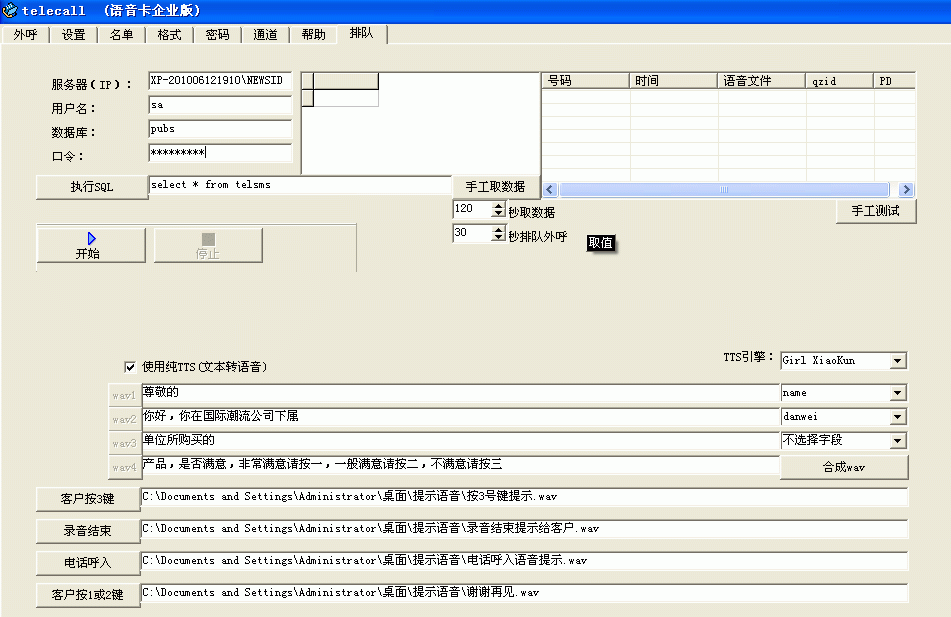Viewport: 951px width, 617px height.
Task: Click the telecall icon in the title bar
Action: coord(10,10)
